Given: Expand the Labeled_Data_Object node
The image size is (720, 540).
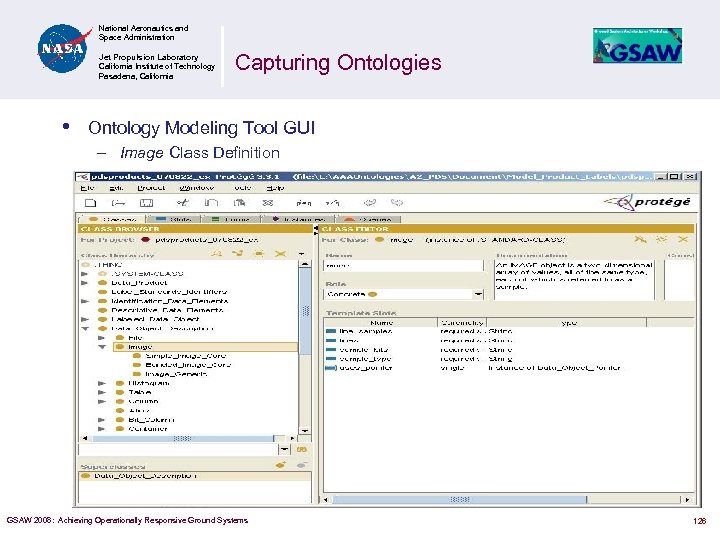Looking at the screenshot, I should pos(84,319).
